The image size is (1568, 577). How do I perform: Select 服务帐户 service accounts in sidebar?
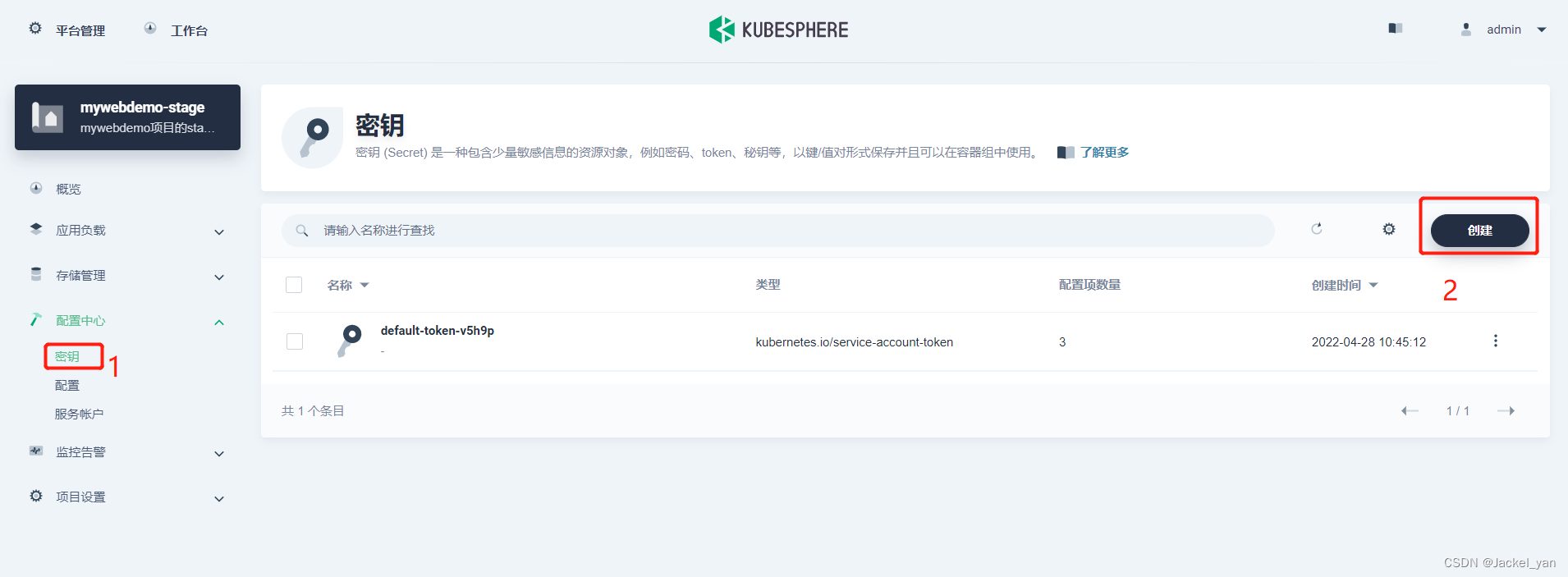(x=79, y=414)
